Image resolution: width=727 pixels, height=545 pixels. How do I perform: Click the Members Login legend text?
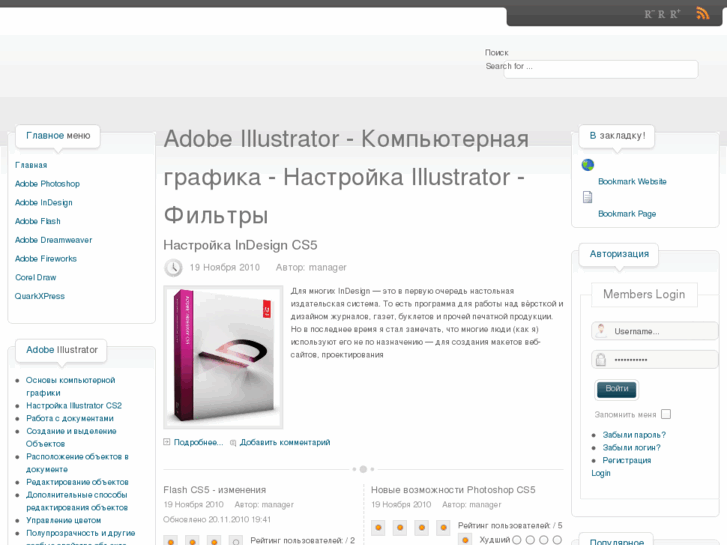(644, 295)
